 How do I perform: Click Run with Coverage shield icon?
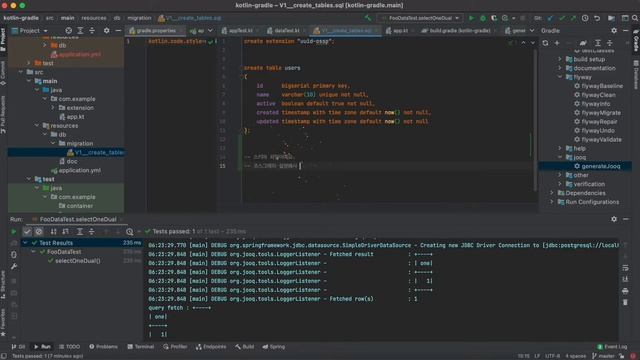tap(494, 18)
